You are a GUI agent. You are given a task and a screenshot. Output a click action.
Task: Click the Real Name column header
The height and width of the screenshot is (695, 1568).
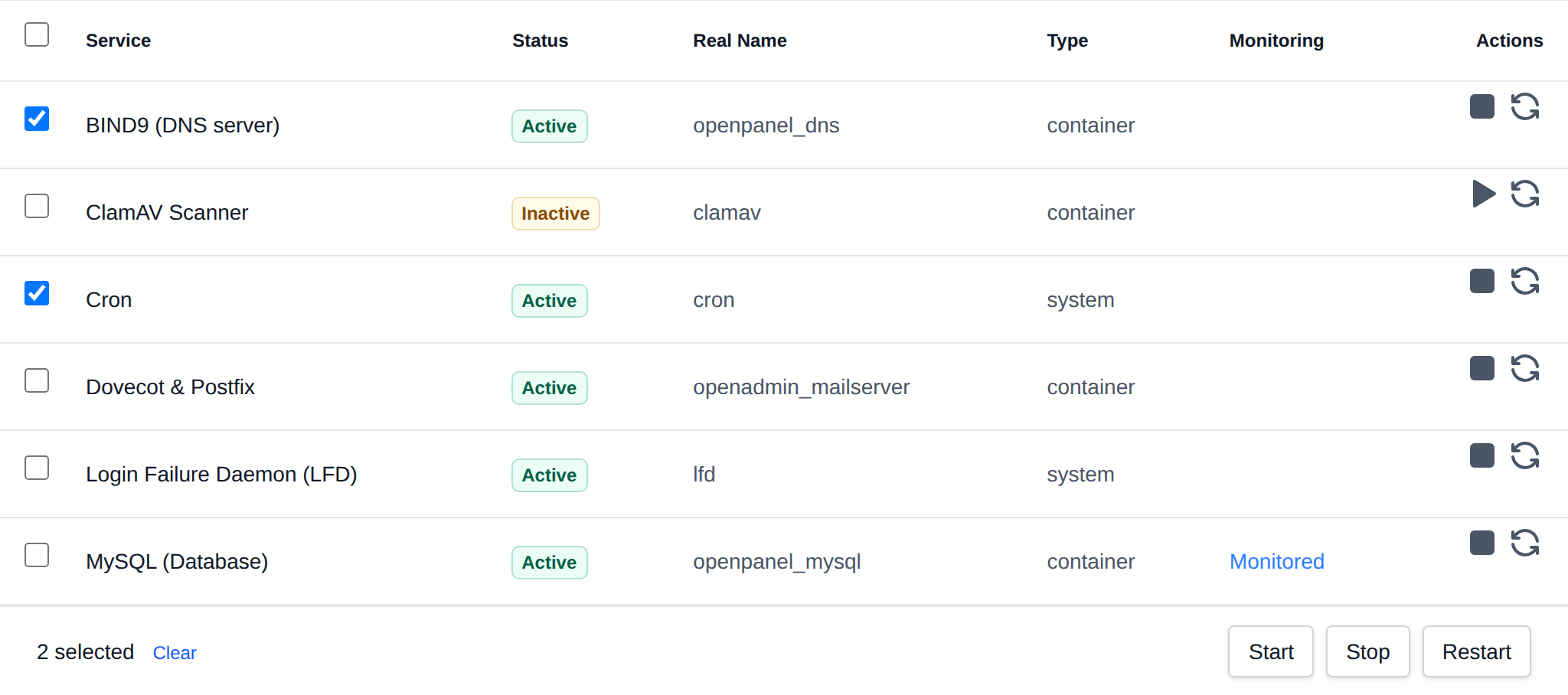point(740,41)
